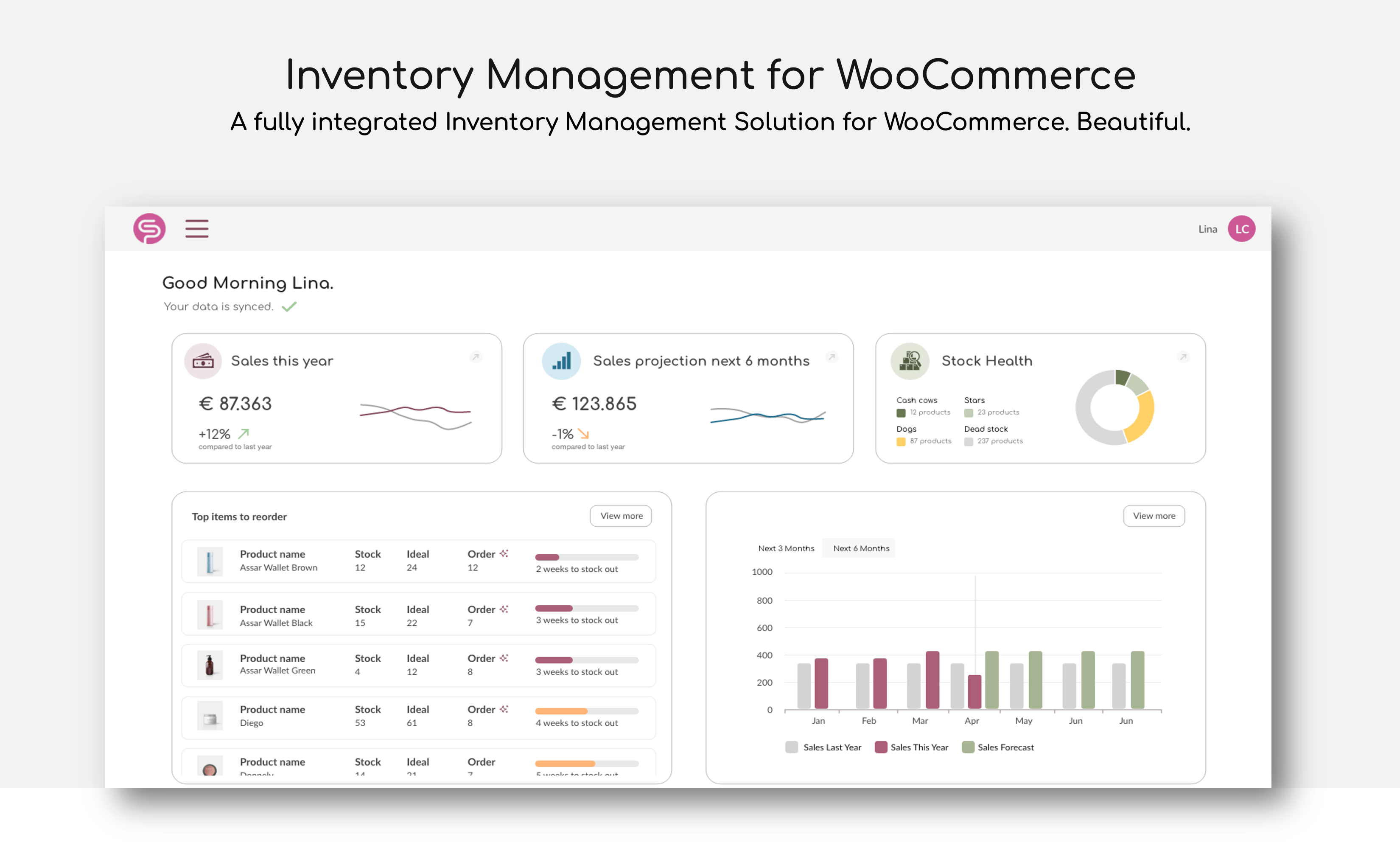Switch to the Next 3 Months tab

point(787,548)
